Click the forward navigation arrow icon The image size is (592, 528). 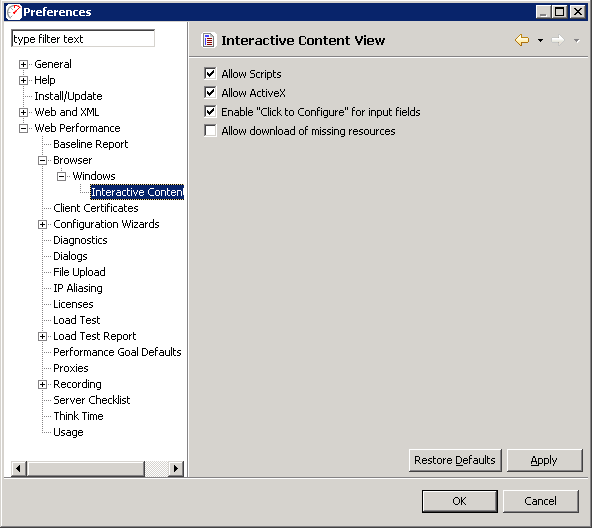pyautogui.click(x=558, y=40)
